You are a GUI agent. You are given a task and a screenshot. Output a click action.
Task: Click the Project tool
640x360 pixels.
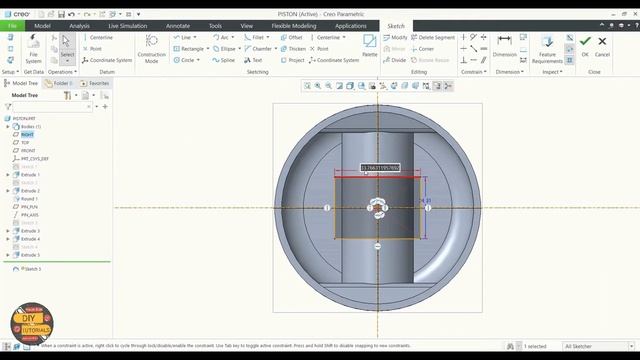pyautogui.click(x=292, y=60)
